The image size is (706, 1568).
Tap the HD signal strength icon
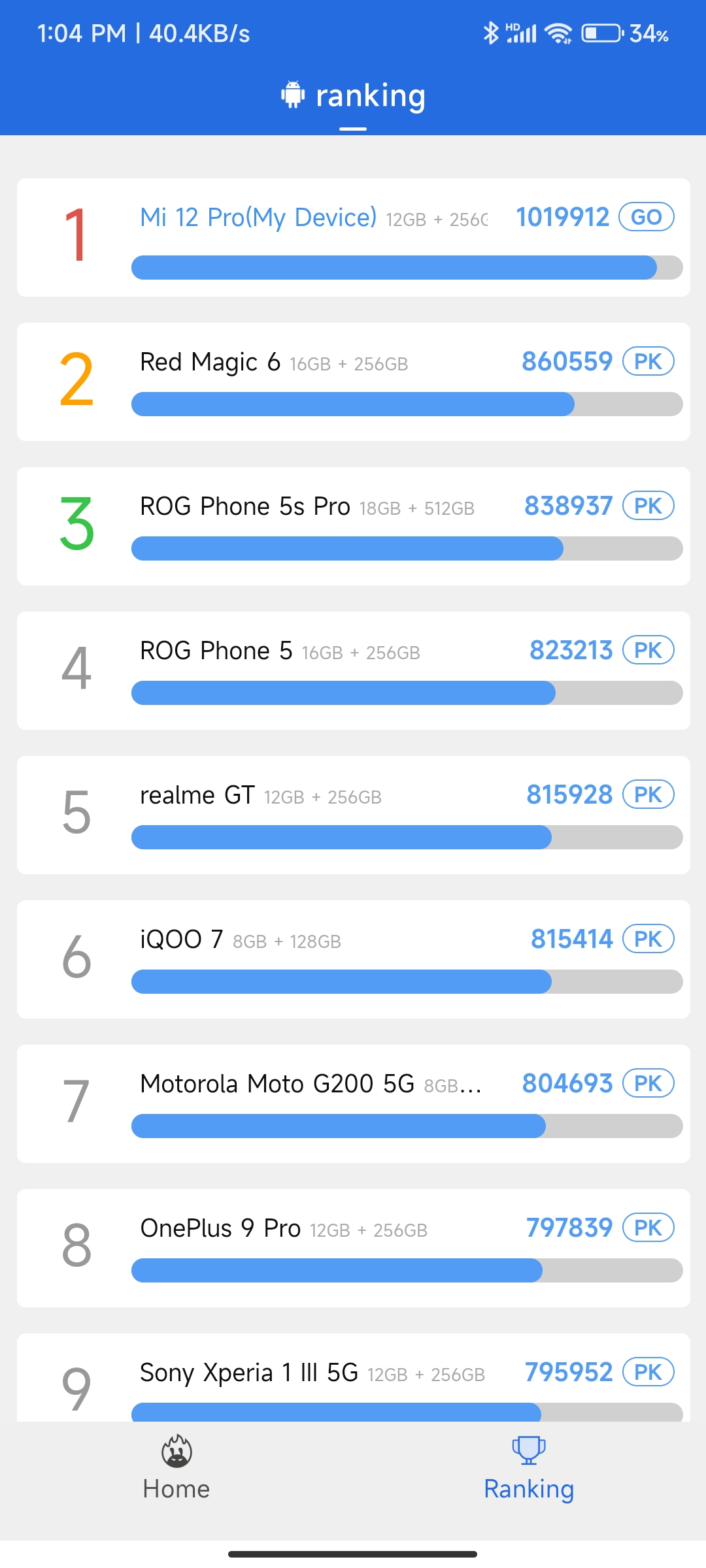coord(521,33)
